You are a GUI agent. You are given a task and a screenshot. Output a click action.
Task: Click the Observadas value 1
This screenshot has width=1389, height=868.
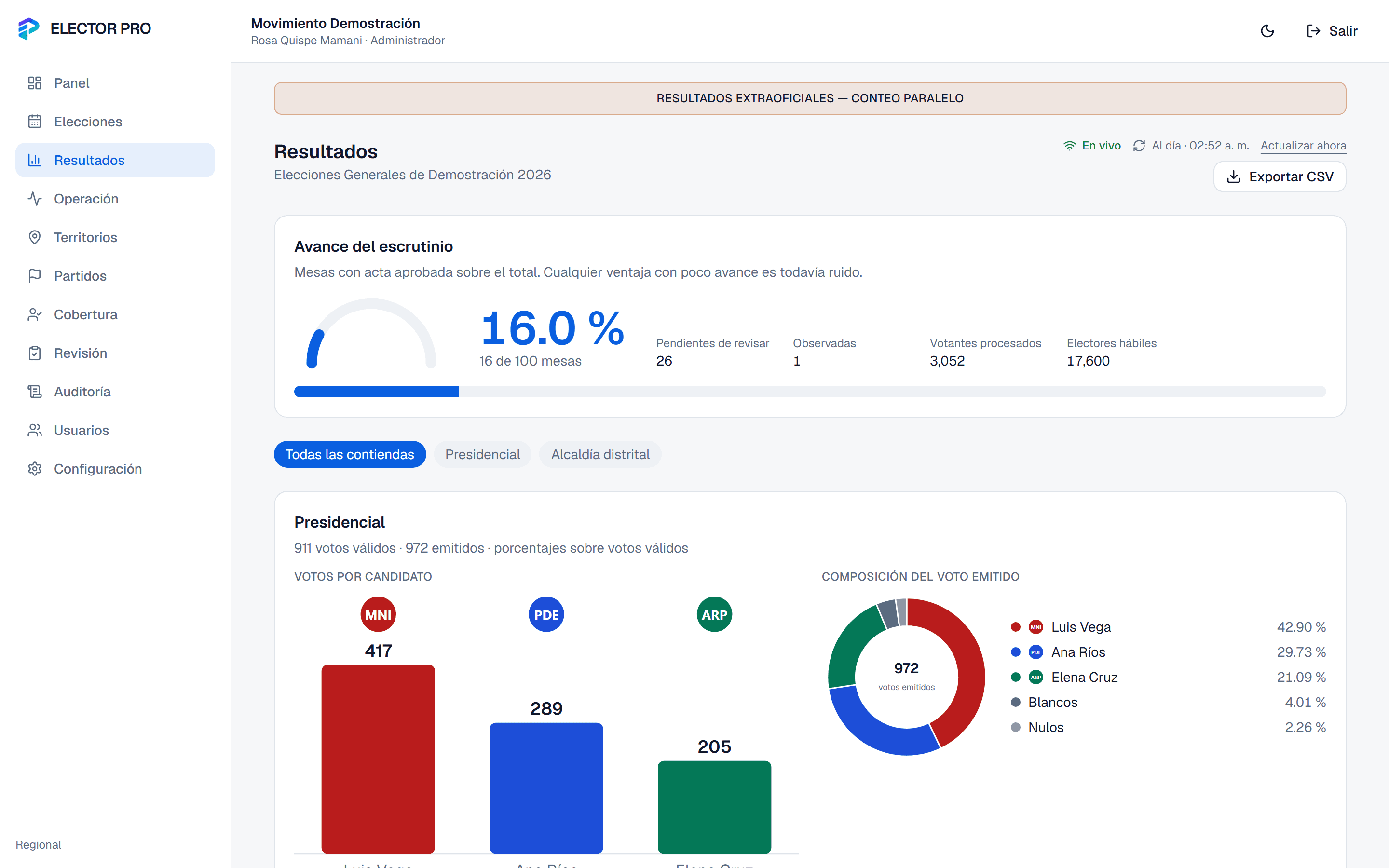[797, 361]
